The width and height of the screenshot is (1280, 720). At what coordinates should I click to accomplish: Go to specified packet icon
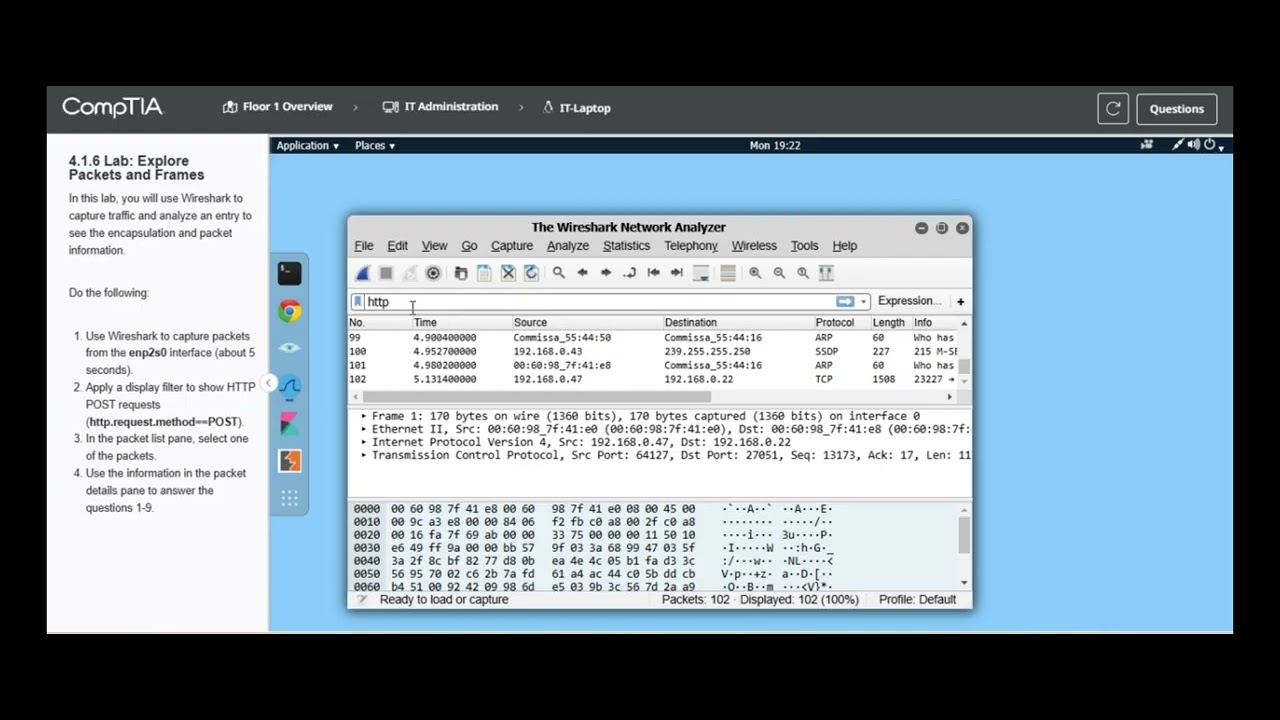click(x=629, y=273)
